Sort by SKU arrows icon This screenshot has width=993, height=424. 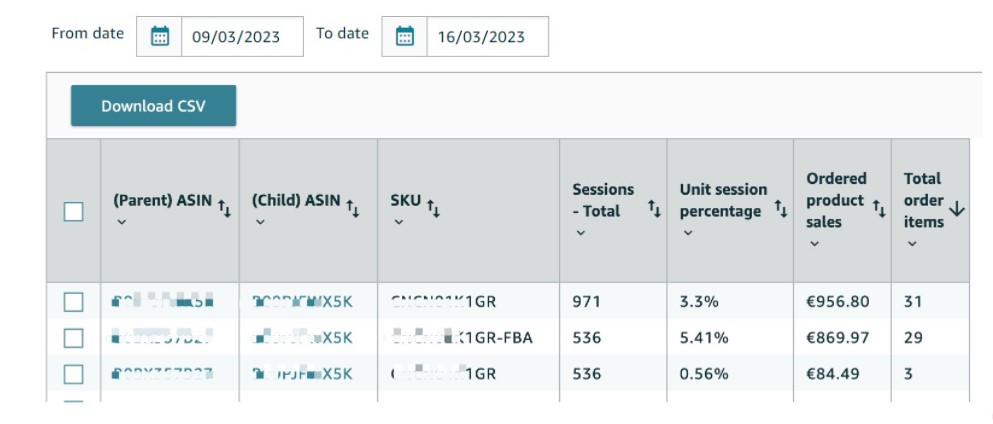click(434, 208)
